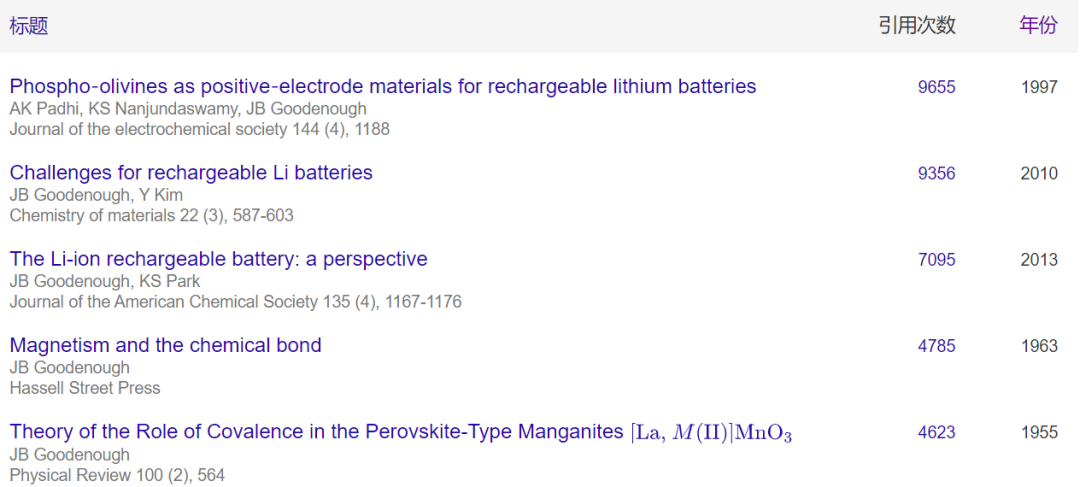Viewport: 1080px width, 487px height.
Task: Click the 引用次数 column header
Action: 917,26
